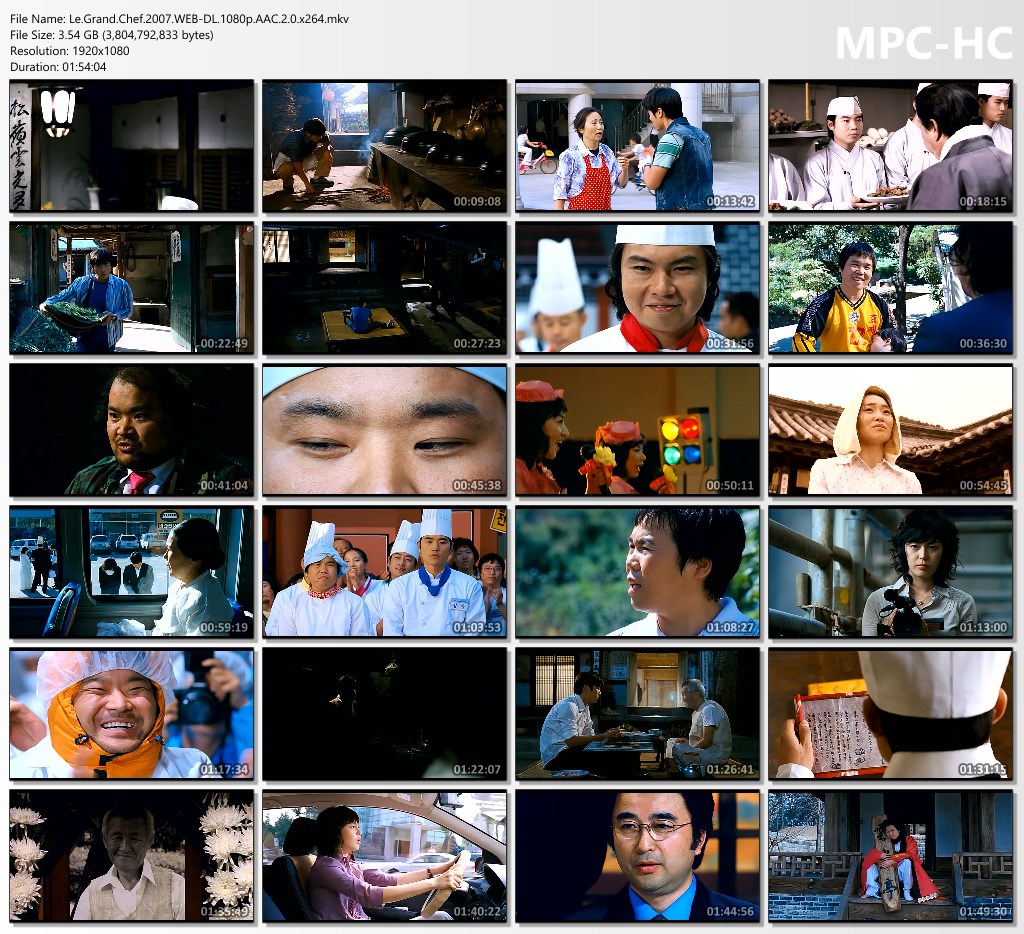The height and width of the screenshot is (934, 1024).
Task: Select the thumbnail stamped 00:41:04
Action: pyautogui.click(x=132, y=430)
